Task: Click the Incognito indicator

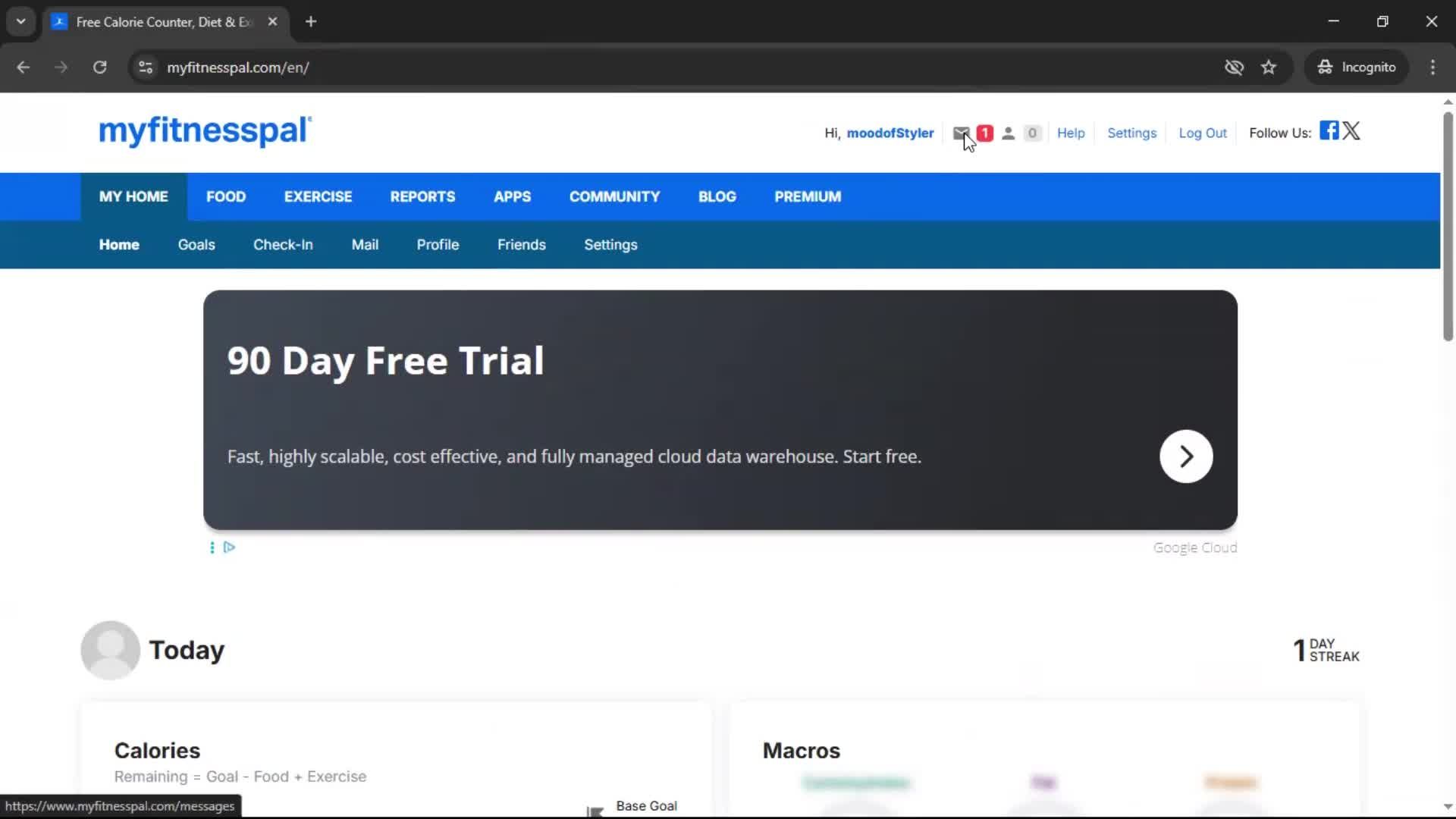Action: pos(1357,67)
